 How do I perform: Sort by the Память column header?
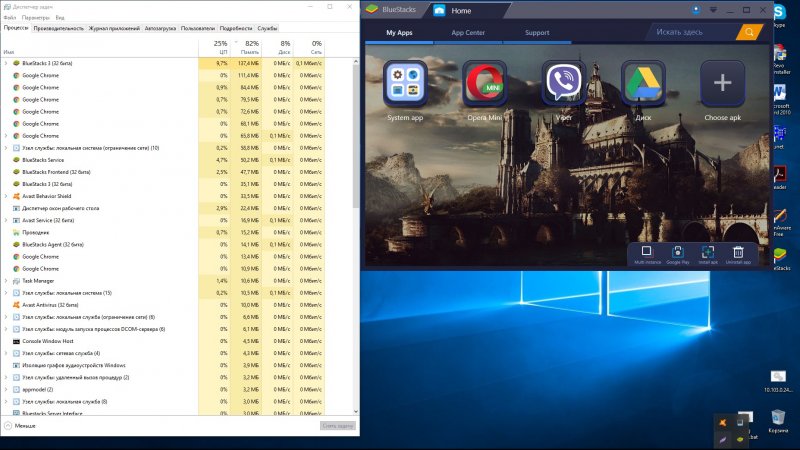(x=246, y=47)
